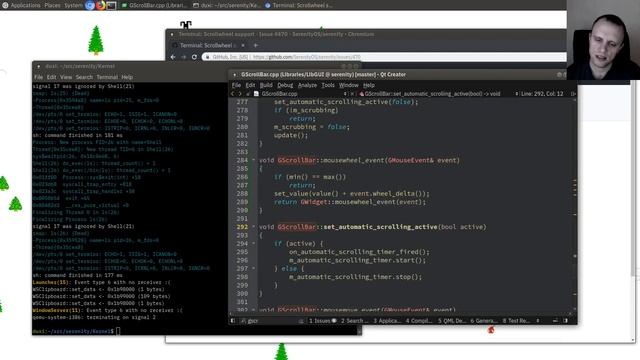640x360 pixels.
Task: Open the 1 Issues output pane
Action: 322,321
